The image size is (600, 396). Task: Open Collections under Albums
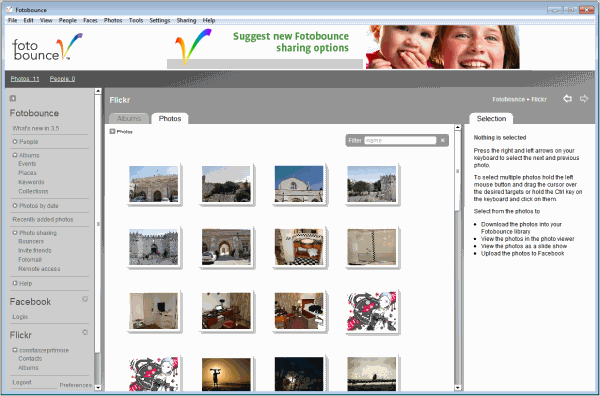click(33, 191)
